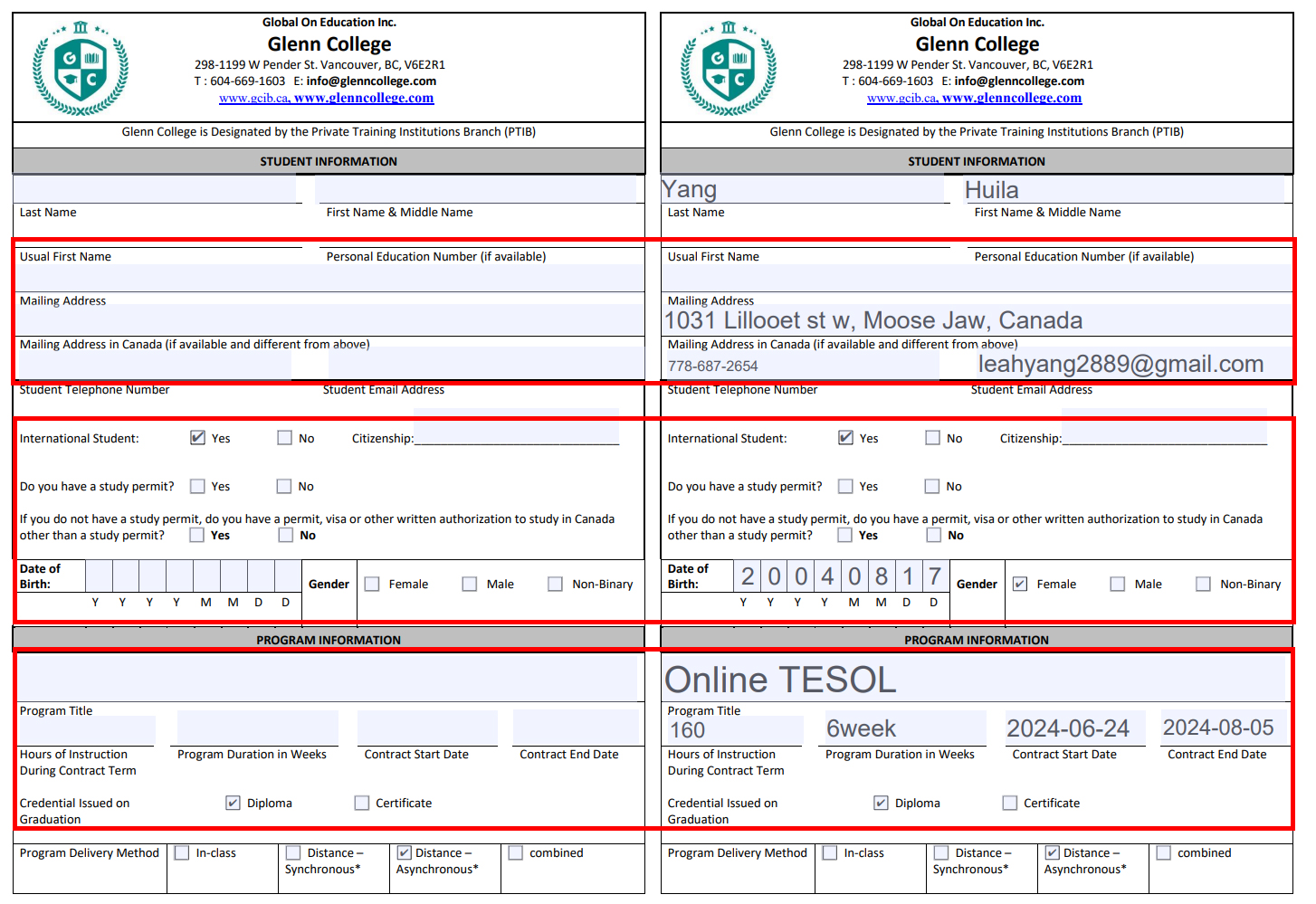Click the empty First Name & Middle Name field
This screenshot has width=1316, height=904.
point(476,189)
